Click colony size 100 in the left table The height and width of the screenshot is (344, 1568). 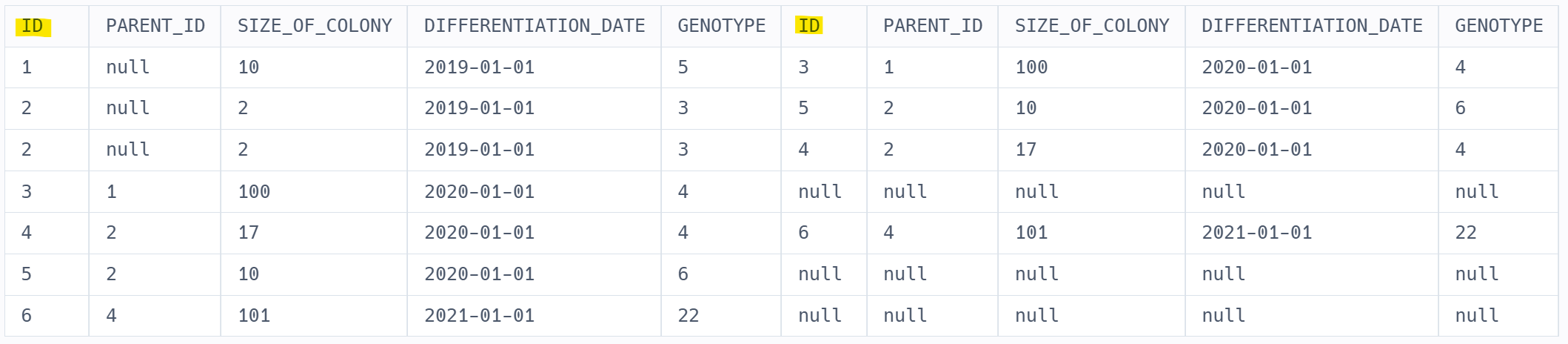pos(253,192)
